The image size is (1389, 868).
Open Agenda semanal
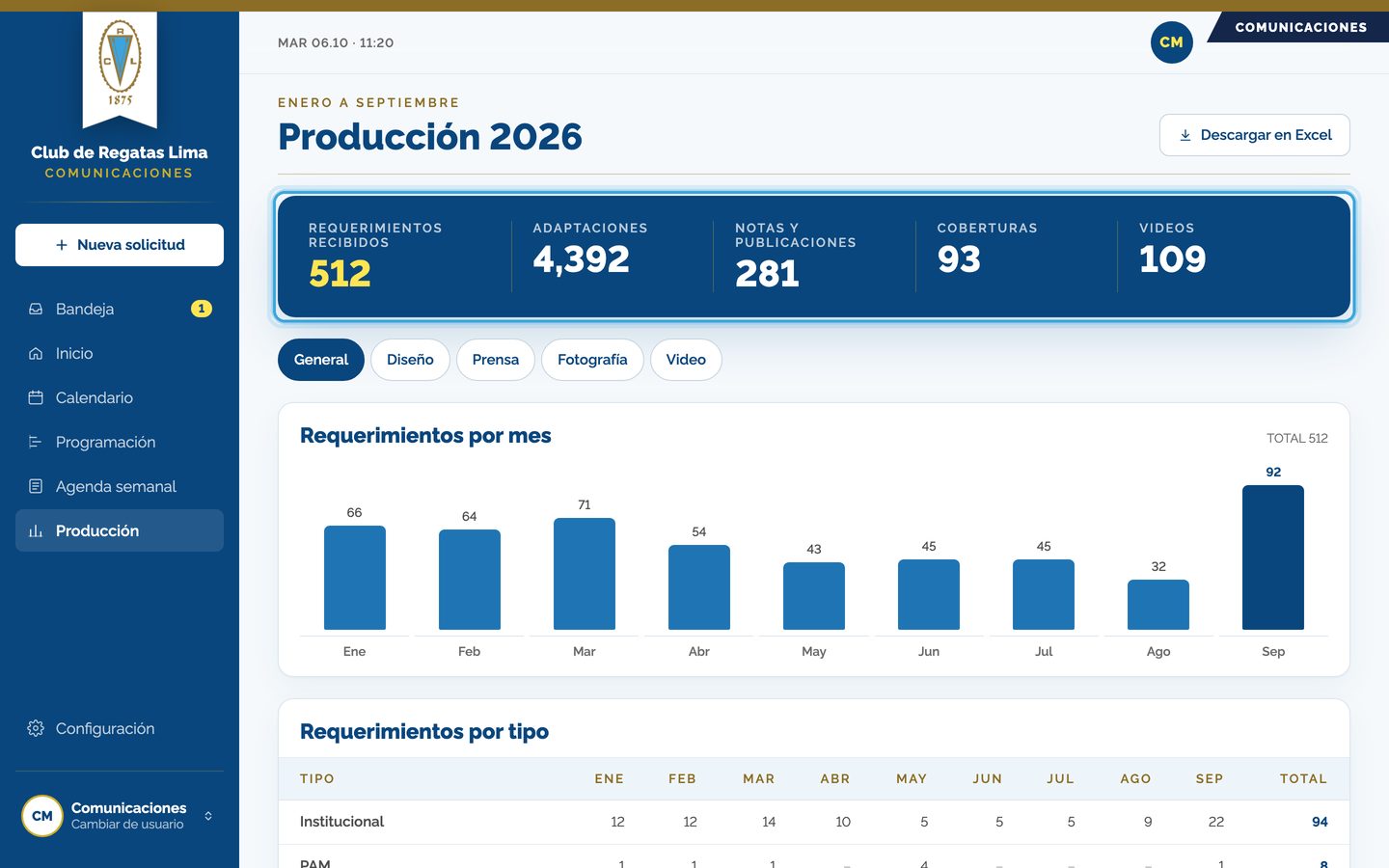pos(120,486)
